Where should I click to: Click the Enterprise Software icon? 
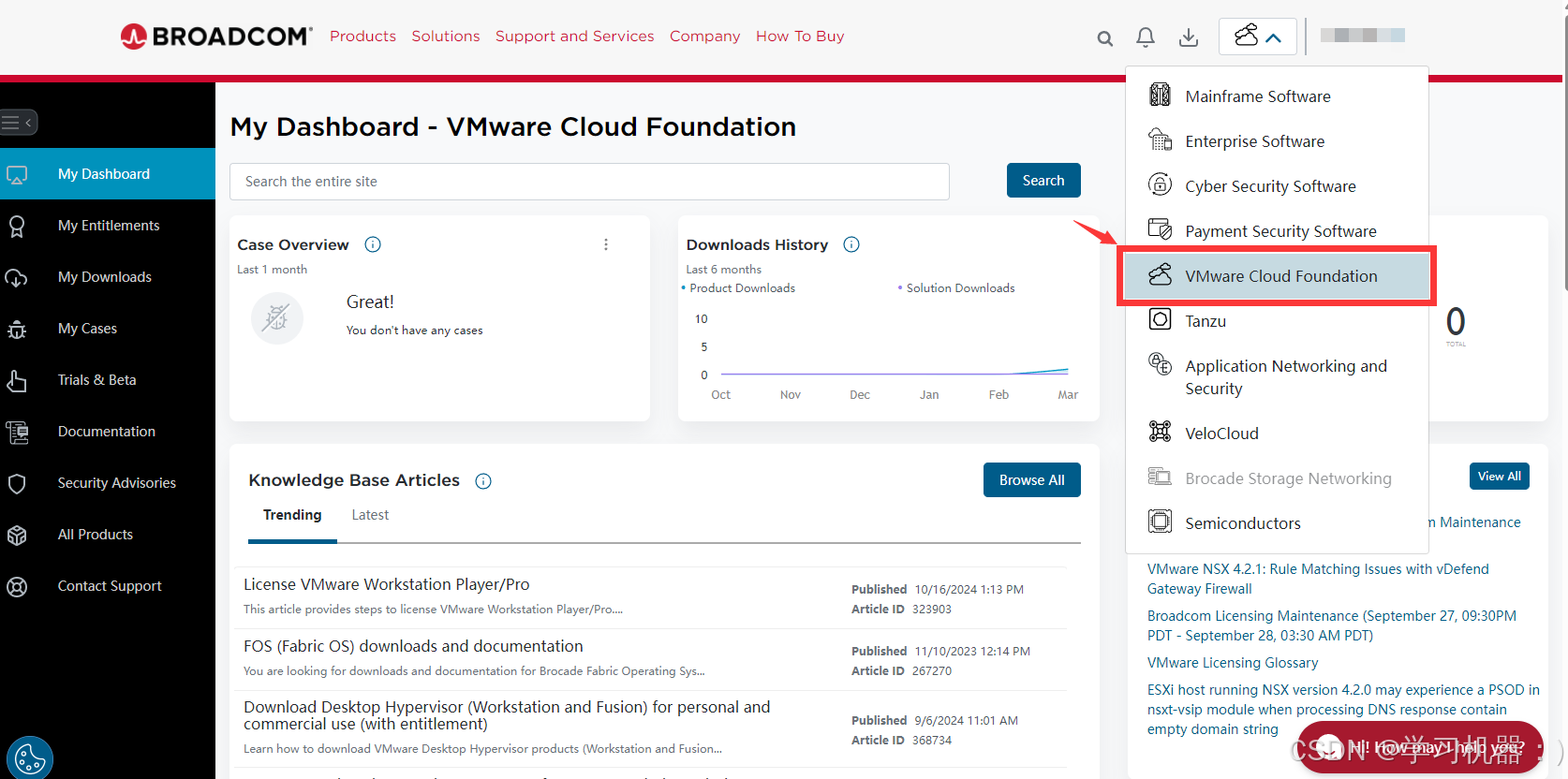[x=1160, y=140]
